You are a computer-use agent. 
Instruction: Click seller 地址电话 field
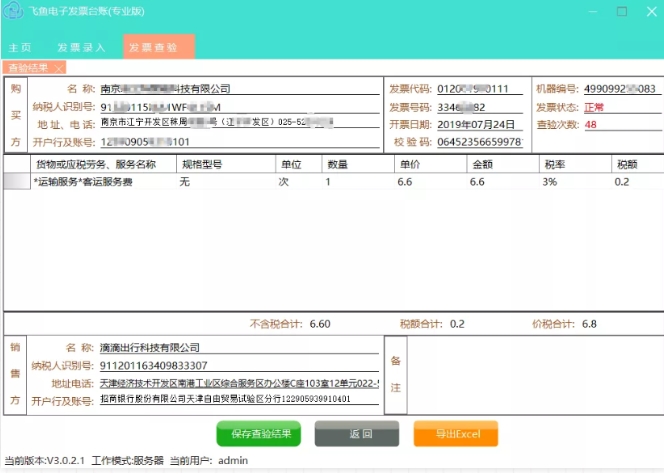tap(239, 384)
